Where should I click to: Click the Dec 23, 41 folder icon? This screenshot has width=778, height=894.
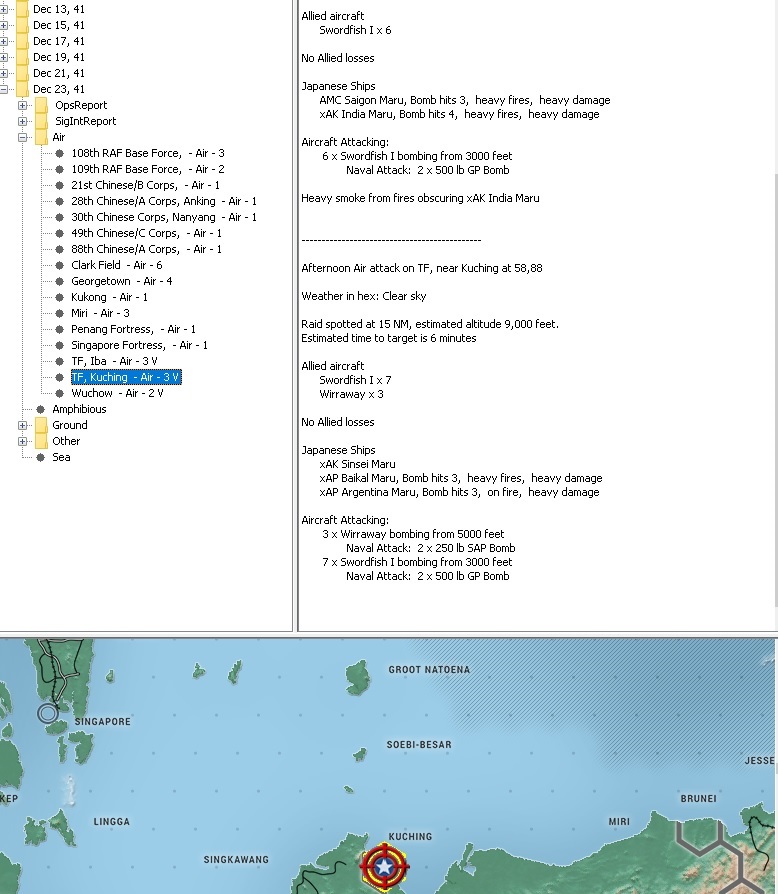click(22, 89)
